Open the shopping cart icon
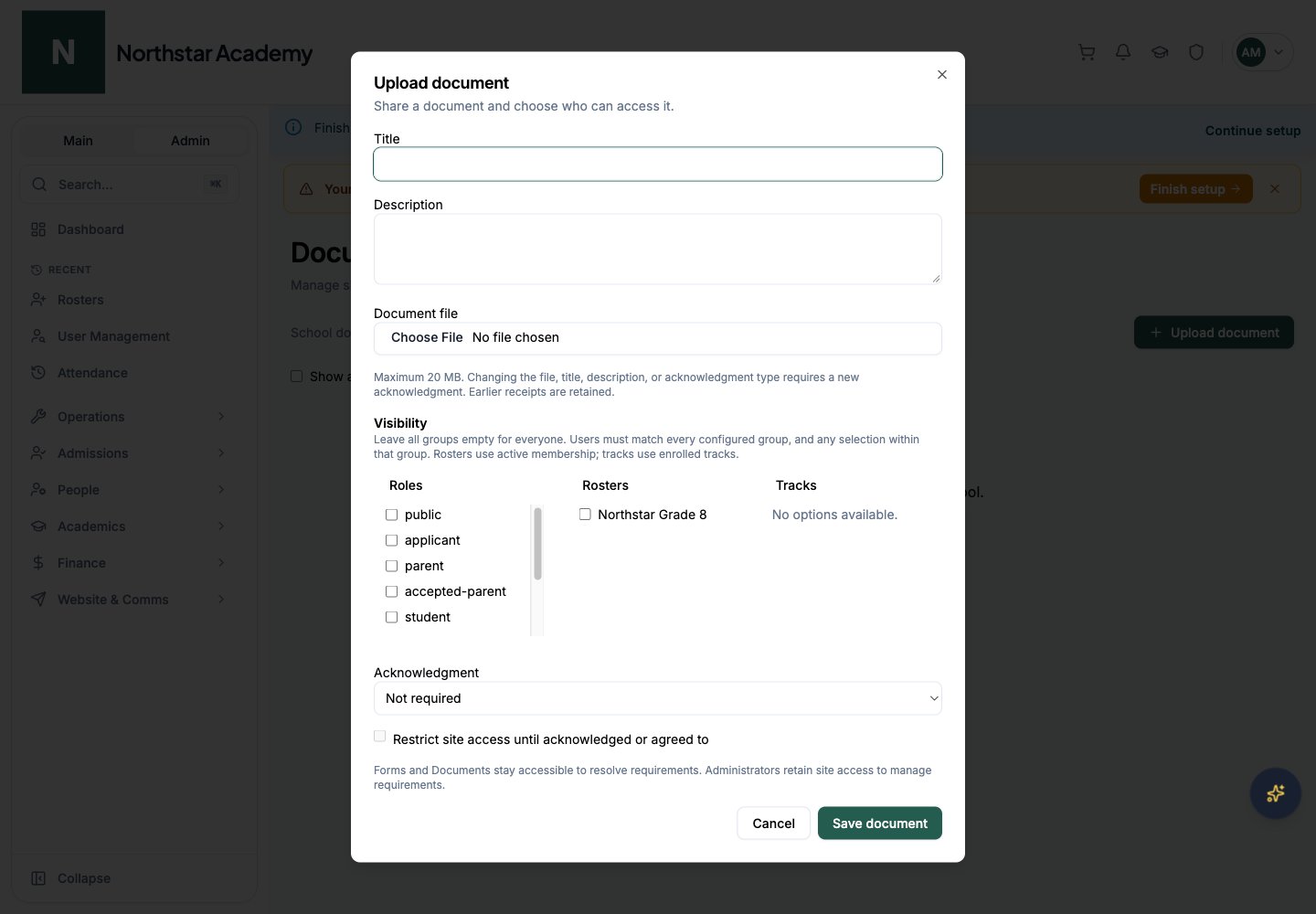Viewport: 1316px width, 914px height. [x=1087, y=52]
